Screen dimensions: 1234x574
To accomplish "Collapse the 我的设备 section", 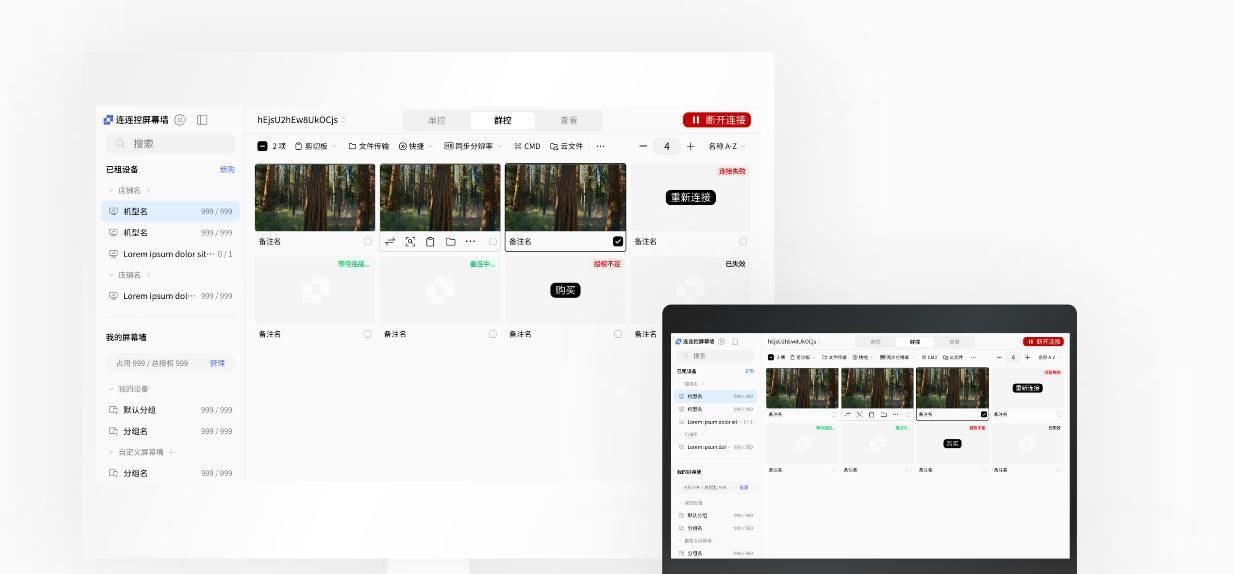I will pyautogui.click(x=111, y=389).
